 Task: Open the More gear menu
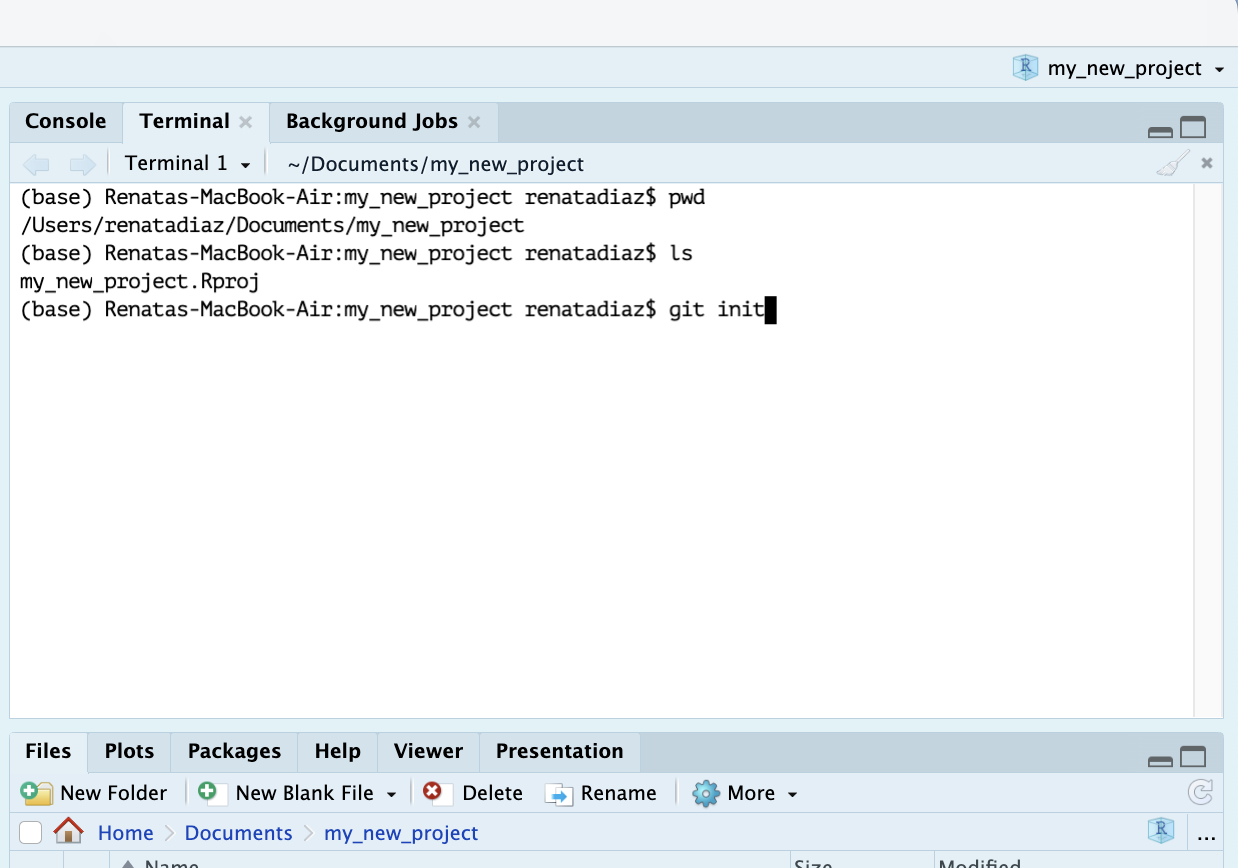[x=746, y=793]
